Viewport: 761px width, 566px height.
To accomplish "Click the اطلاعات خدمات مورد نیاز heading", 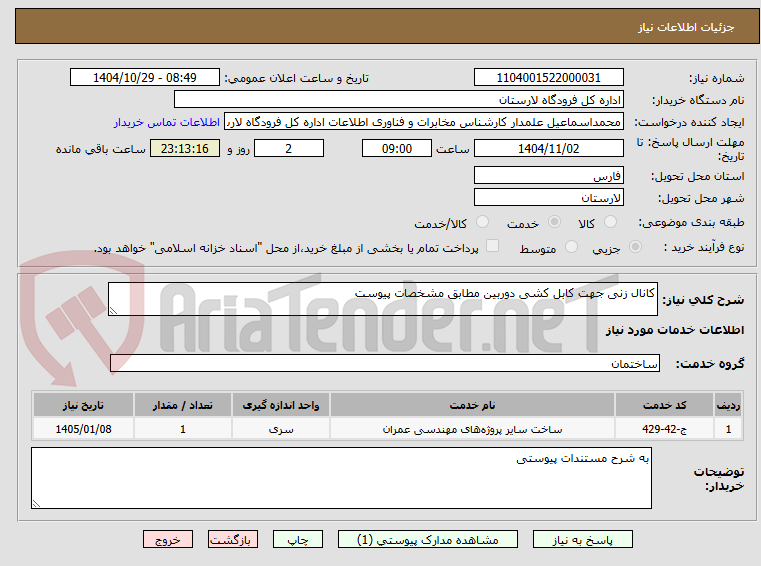I will pyautogui.click(x=675, y=330).
